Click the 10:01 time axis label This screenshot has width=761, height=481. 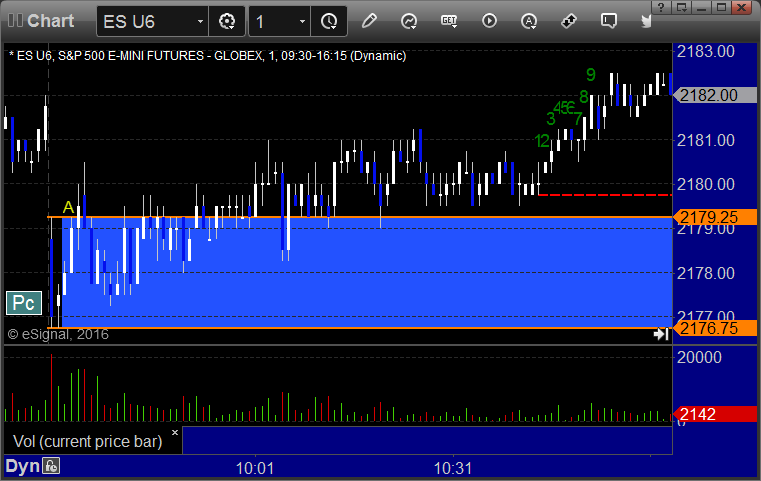click(x=255, y=468)
